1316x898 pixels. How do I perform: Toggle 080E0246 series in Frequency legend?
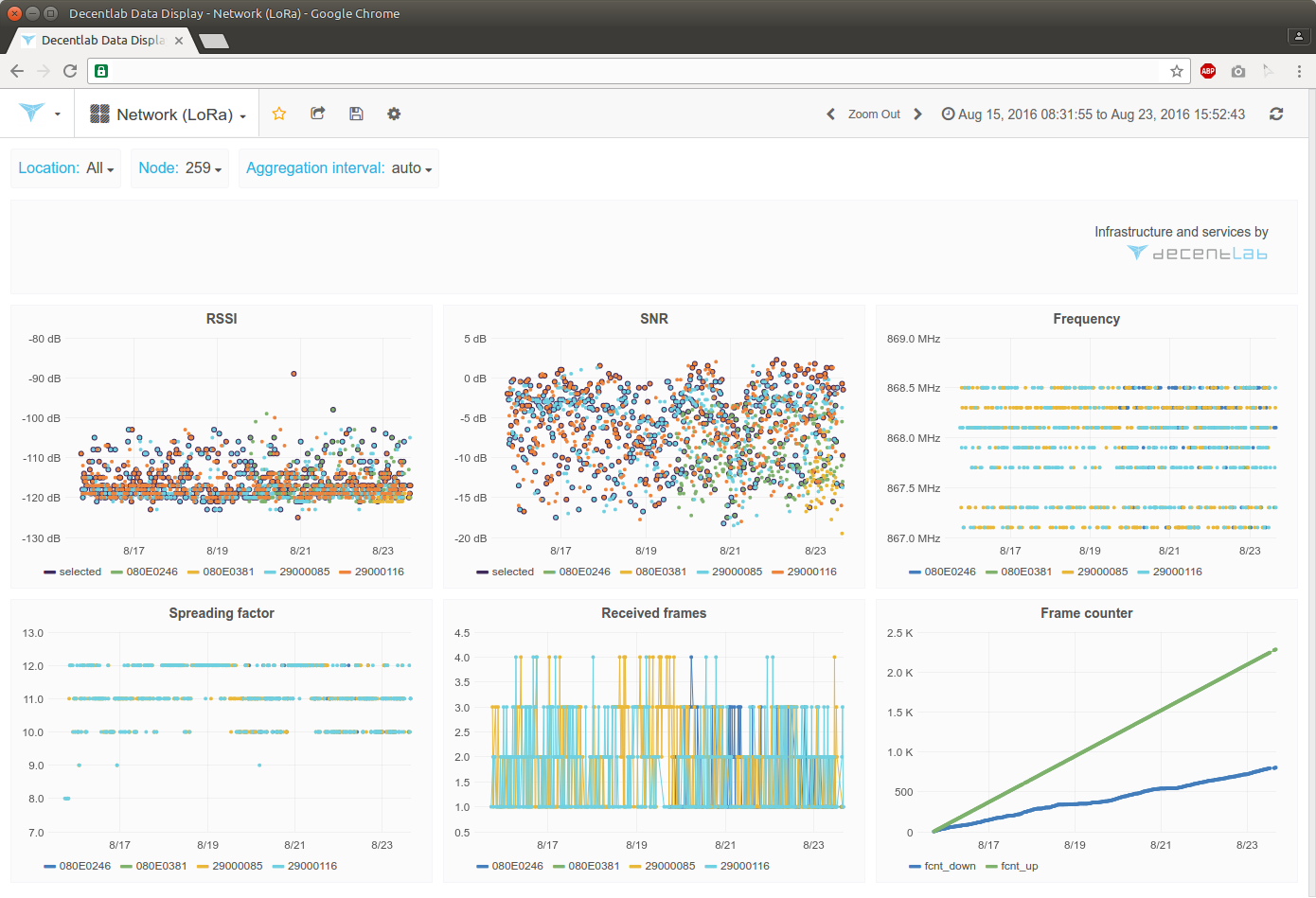coord(942,572)
